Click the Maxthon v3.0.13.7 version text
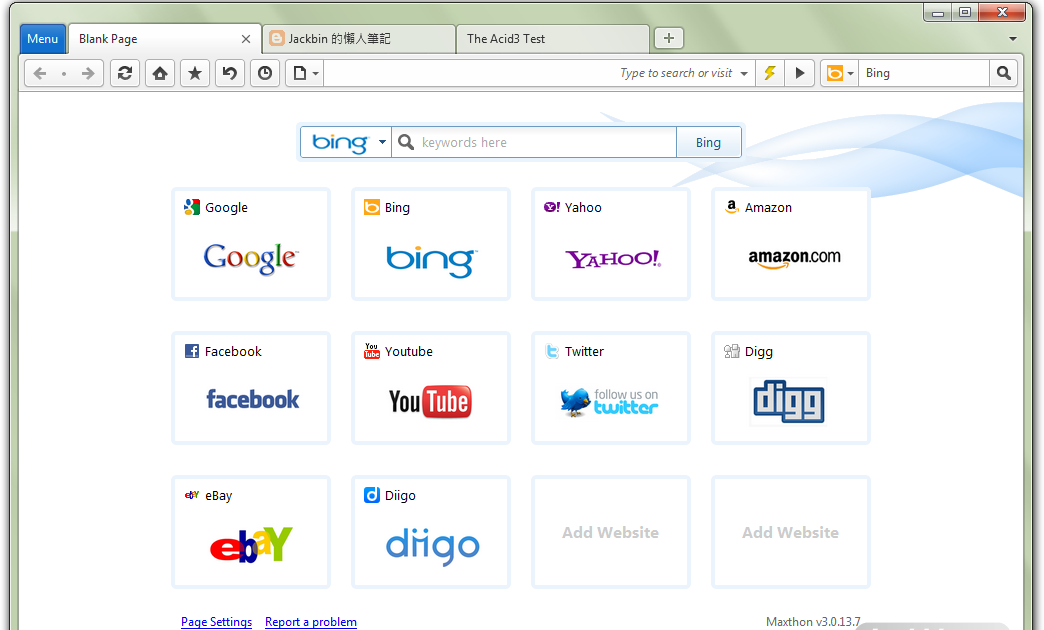Viewport: 1044px width, 630px height. [813, 621]
